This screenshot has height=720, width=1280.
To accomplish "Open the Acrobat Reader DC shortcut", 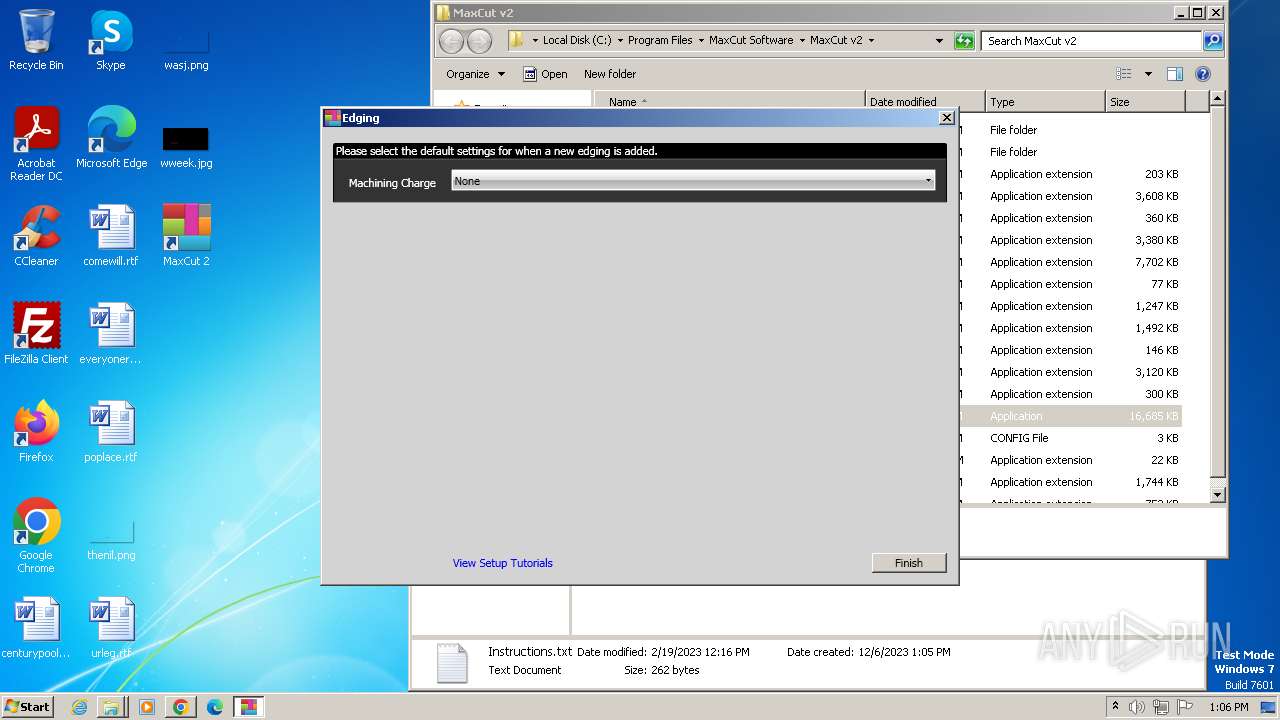I will tap(36, 145).
